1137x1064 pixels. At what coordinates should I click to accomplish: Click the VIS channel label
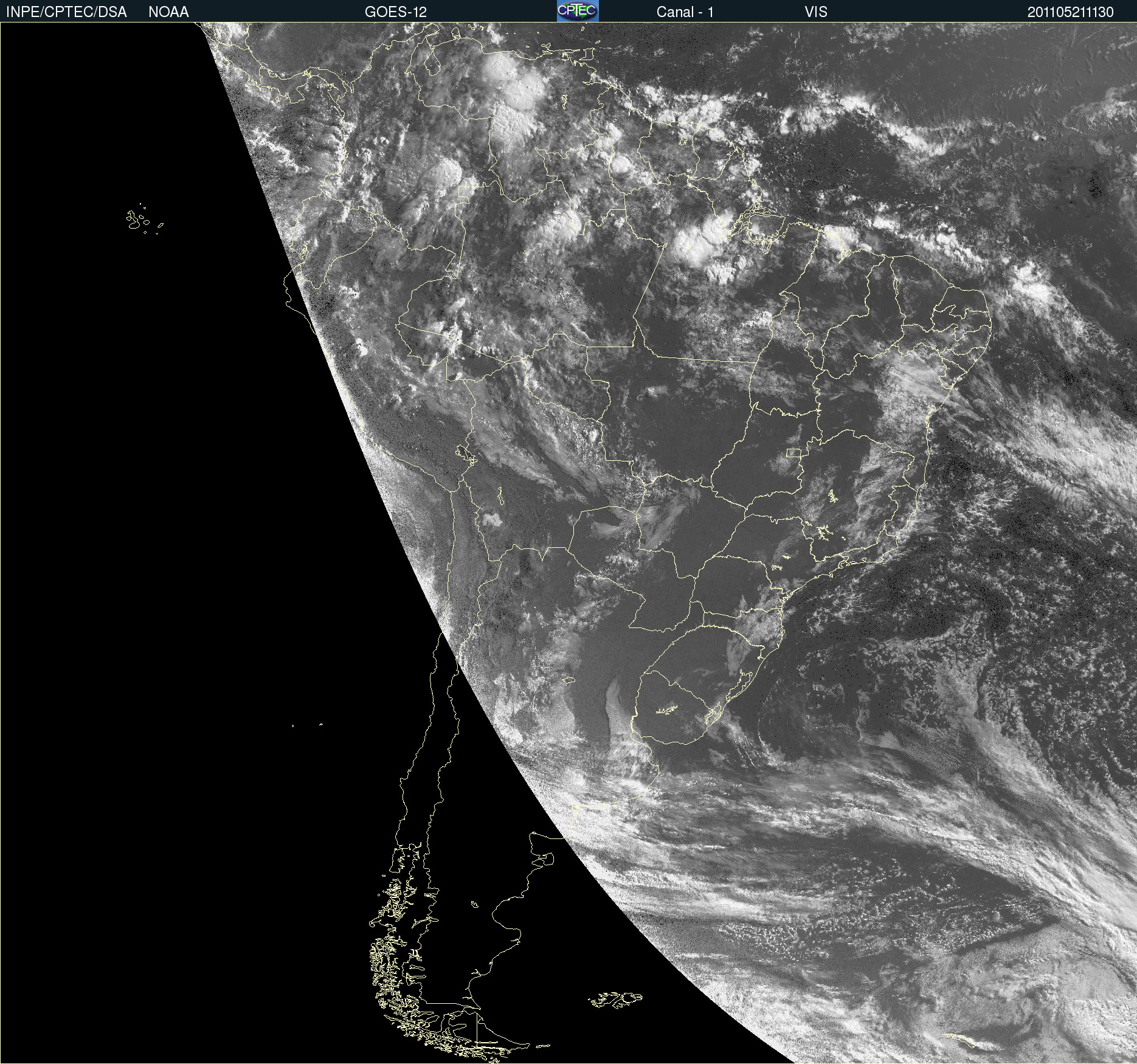pos(816,12)
